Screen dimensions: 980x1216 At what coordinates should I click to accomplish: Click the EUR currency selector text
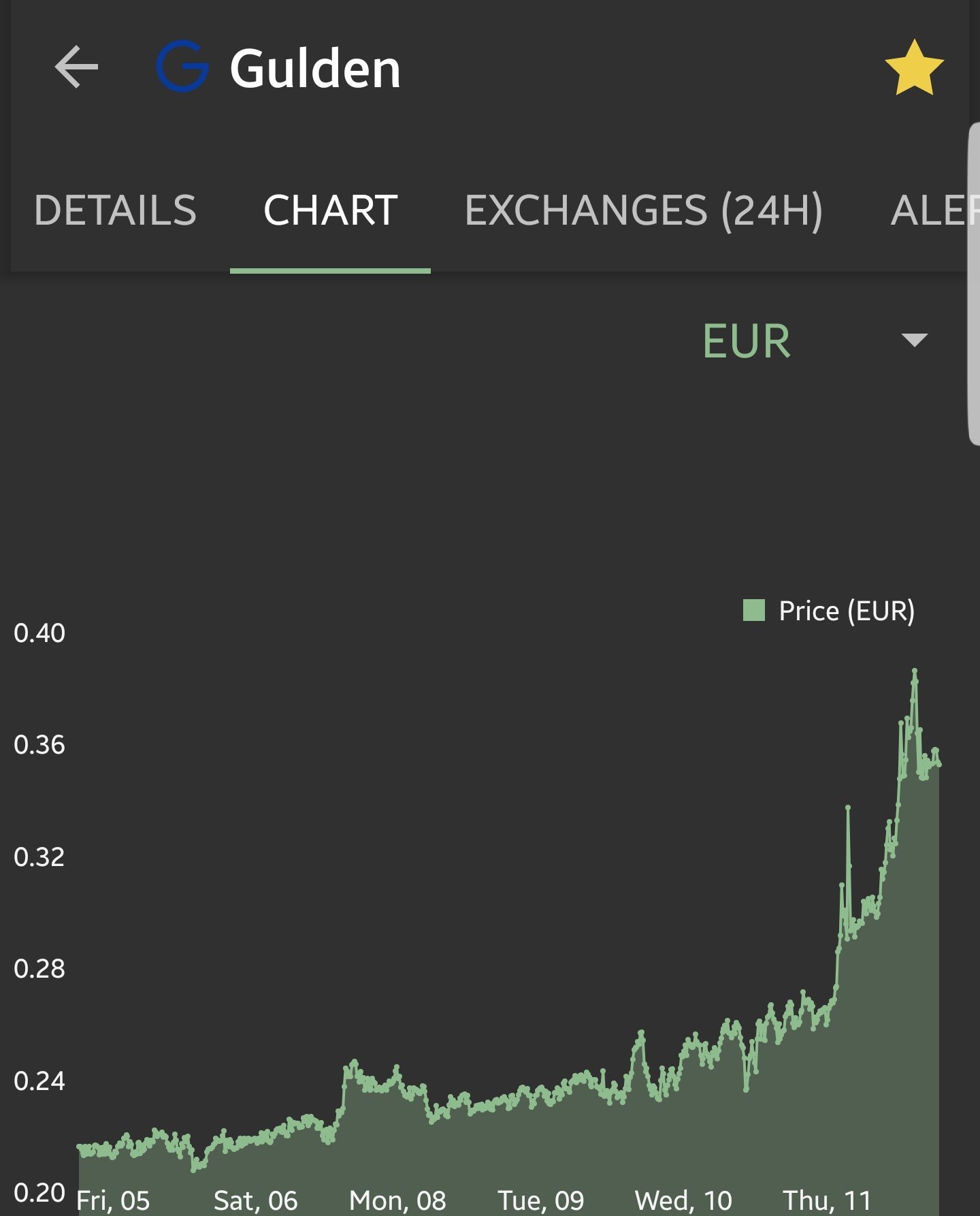point(747,340)
